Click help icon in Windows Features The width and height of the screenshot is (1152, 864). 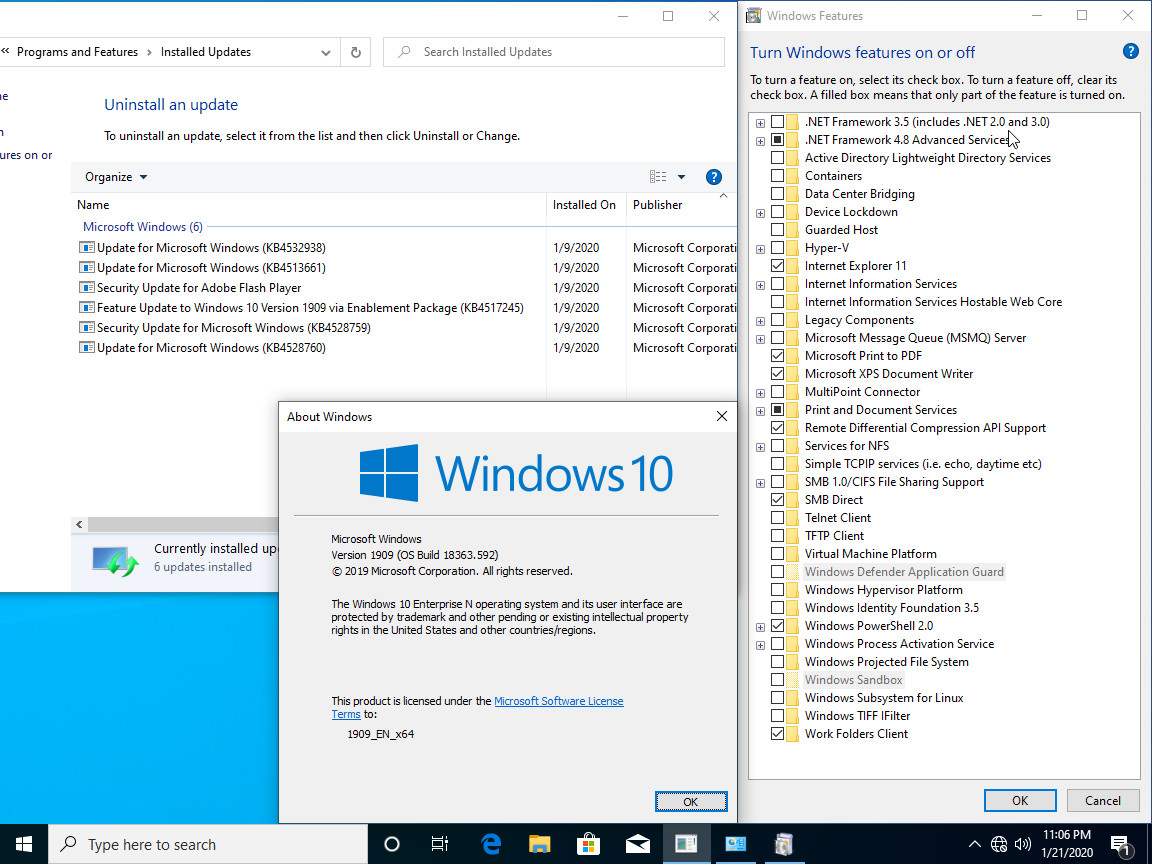tap(1131, 51)
